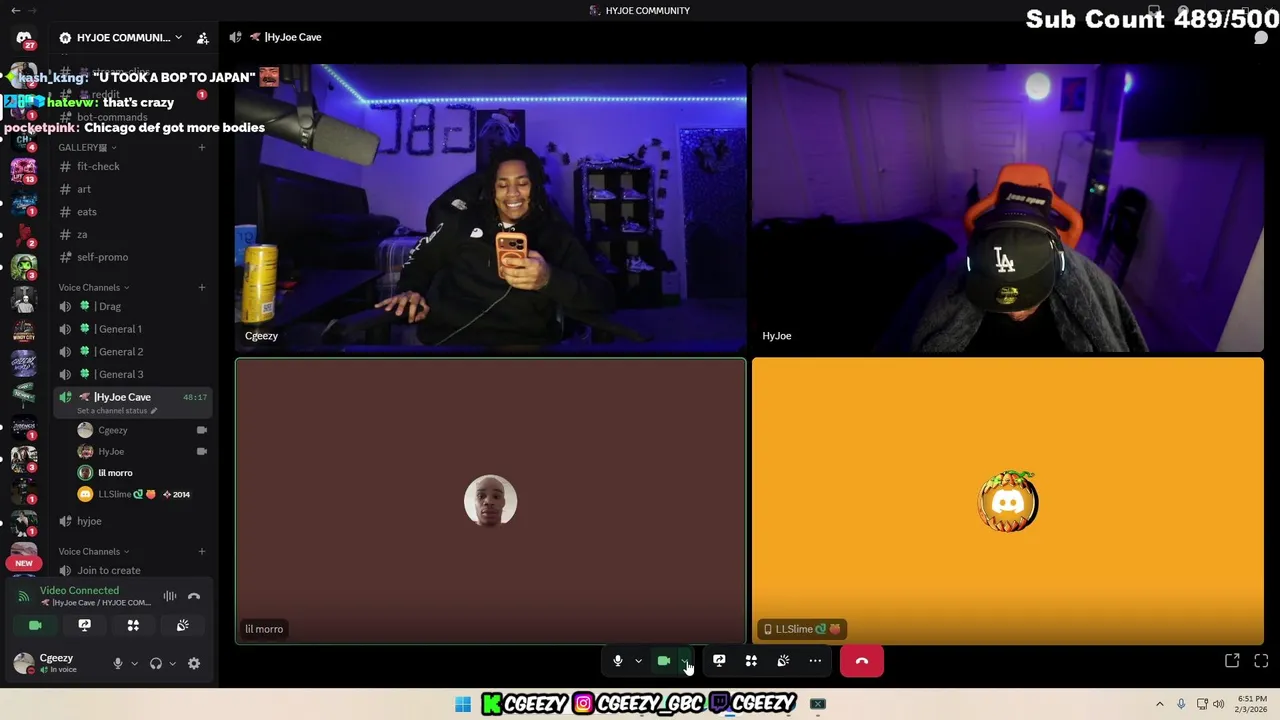Join the Join to create channel

tap(132, 570)
